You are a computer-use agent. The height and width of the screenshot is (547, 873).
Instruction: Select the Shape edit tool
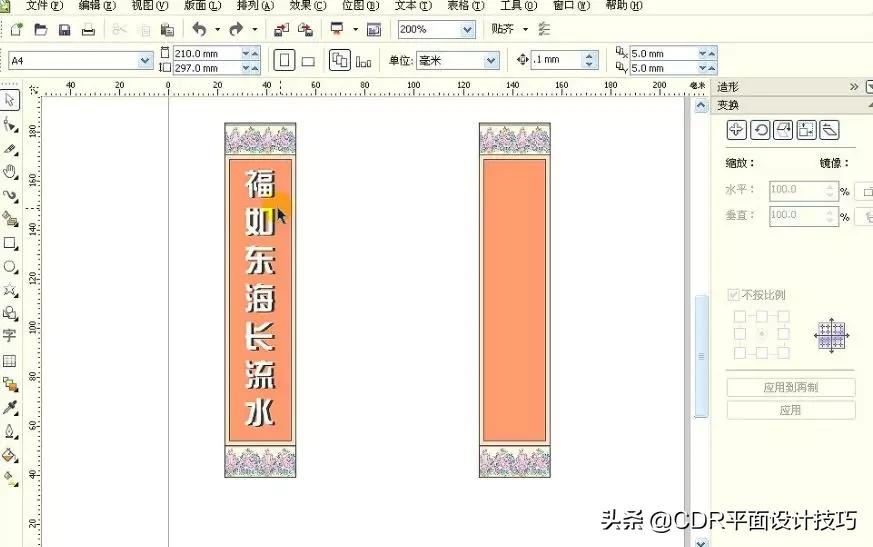[x=10, y=125]
